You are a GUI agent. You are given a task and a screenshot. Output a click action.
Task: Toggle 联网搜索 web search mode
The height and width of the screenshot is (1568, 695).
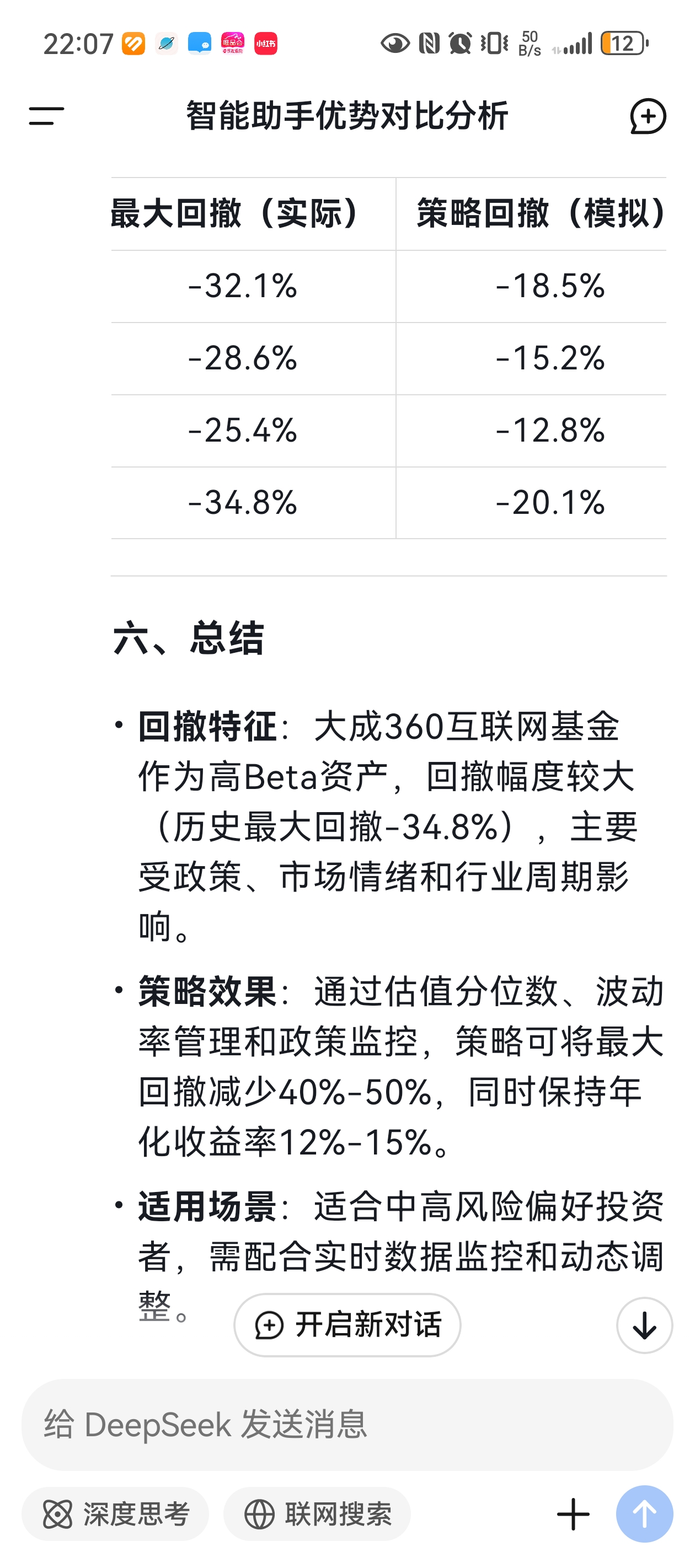pyautogui.click(x=317, y=1513)
